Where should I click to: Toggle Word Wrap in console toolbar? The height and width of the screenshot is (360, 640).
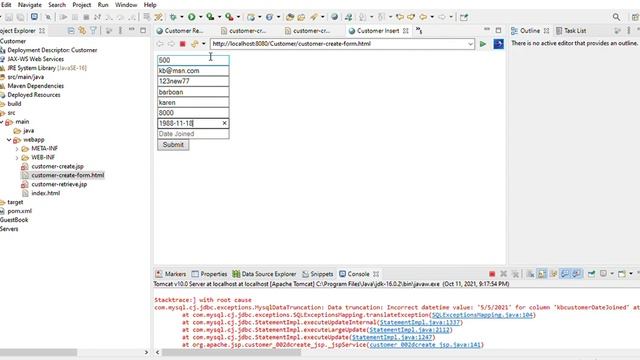(553, 274)
